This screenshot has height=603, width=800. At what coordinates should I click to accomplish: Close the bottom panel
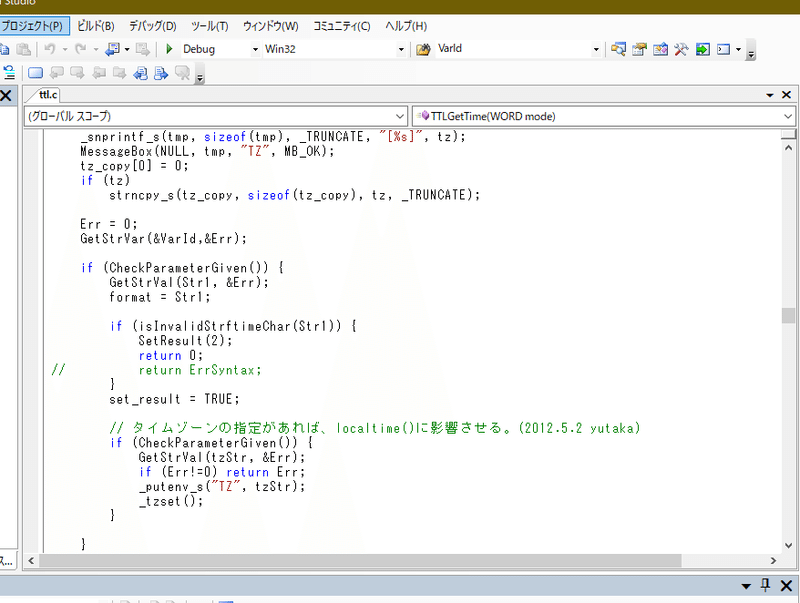786,586
